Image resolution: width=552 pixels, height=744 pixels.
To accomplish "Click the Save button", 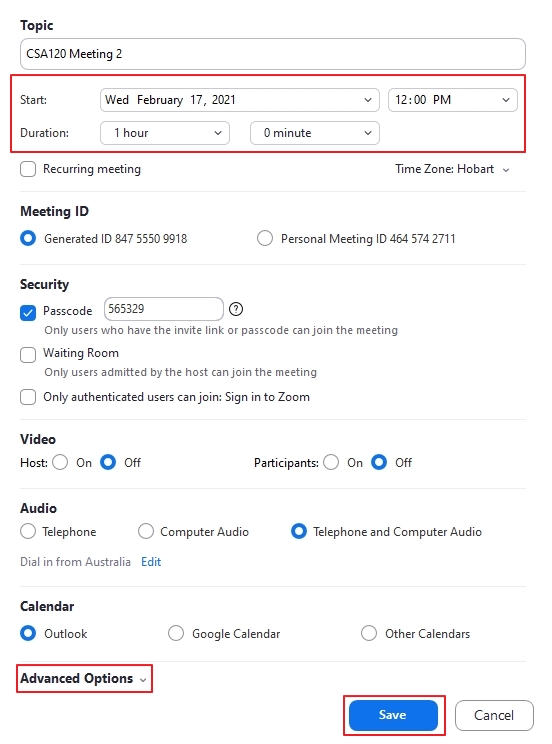I will tap(393, 715).
